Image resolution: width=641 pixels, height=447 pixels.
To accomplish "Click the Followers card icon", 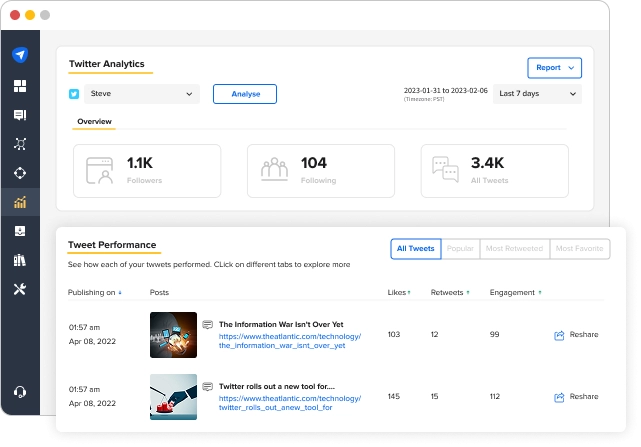I will pos(99,171).
